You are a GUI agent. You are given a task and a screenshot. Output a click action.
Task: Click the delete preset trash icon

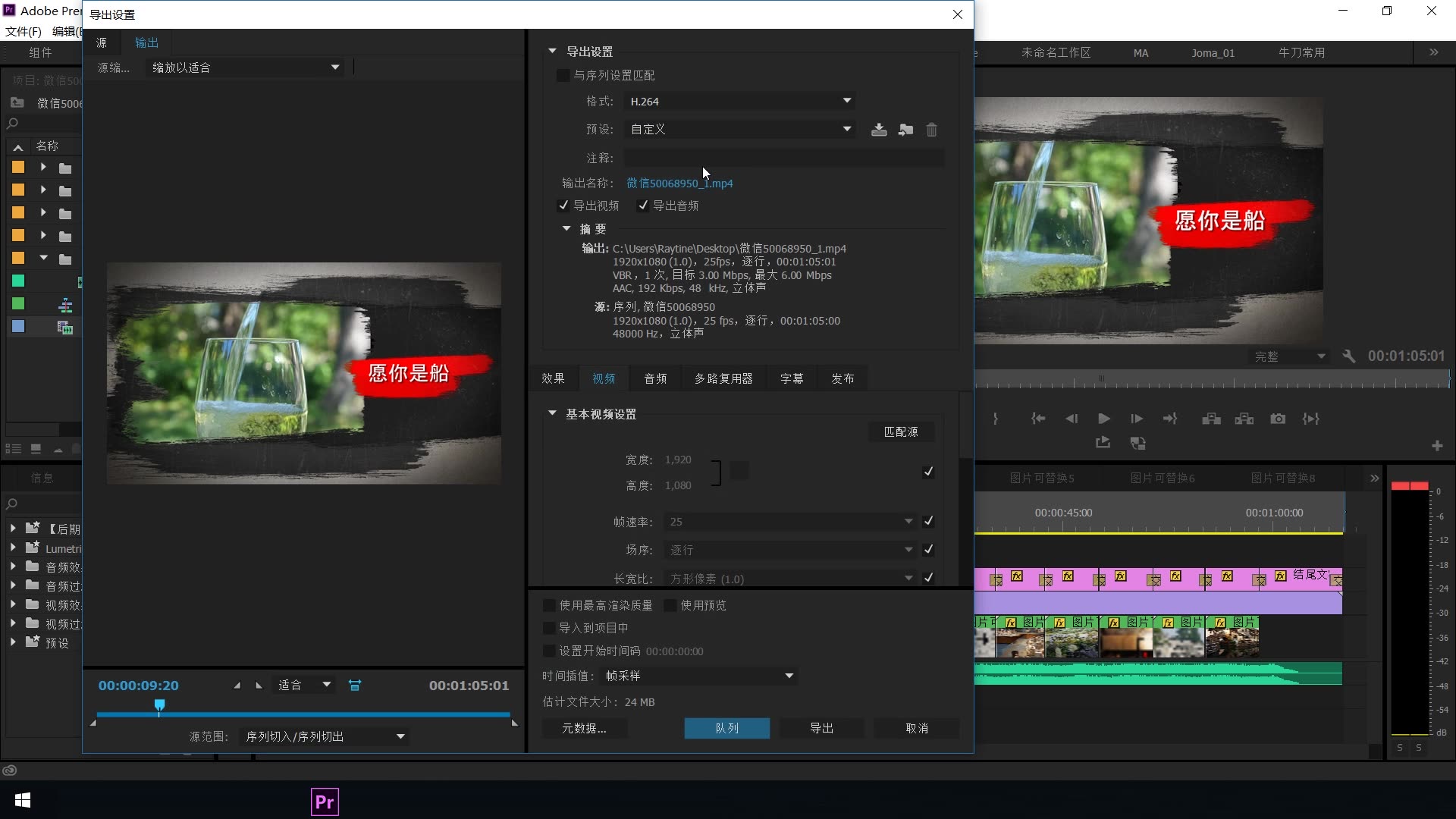click(932, 130)
